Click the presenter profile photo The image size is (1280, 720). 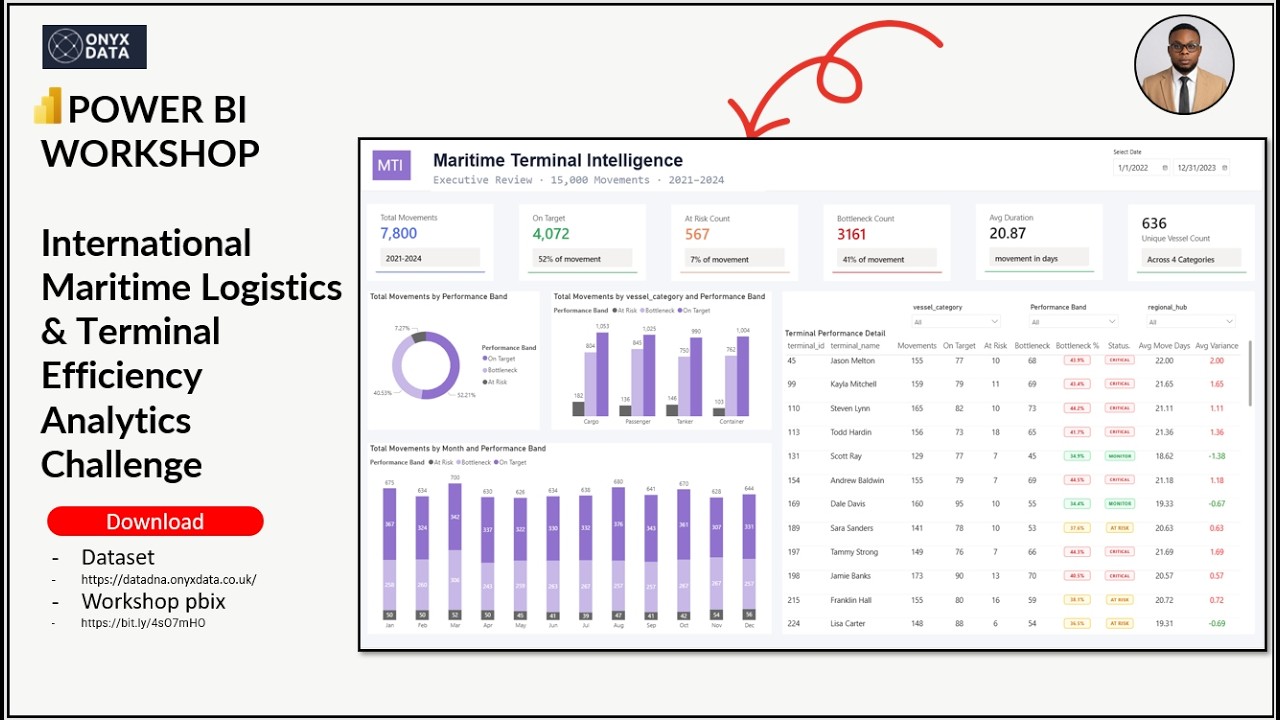point(1184,65)
